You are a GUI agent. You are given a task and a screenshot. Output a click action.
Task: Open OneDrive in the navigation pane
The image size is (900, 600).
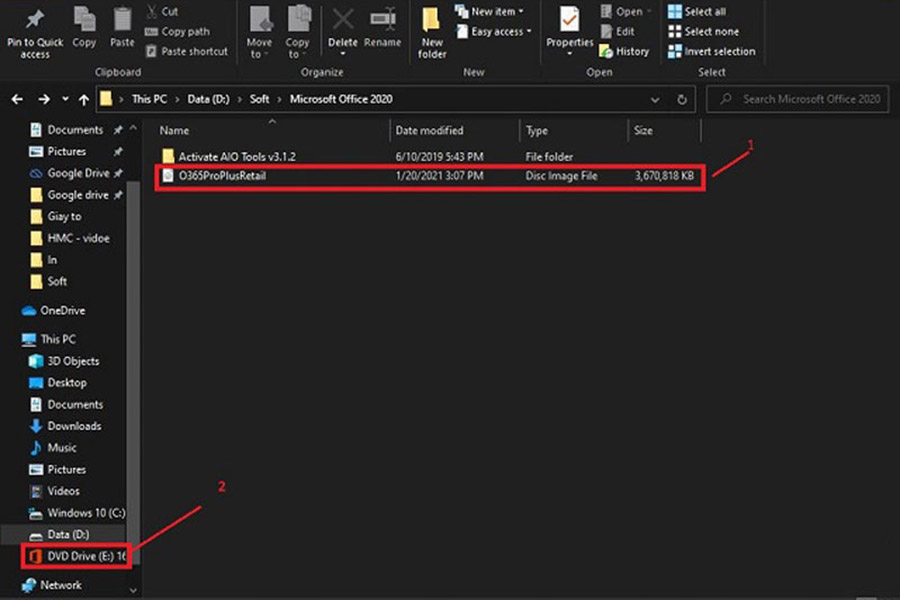click(x=53, y=311)
